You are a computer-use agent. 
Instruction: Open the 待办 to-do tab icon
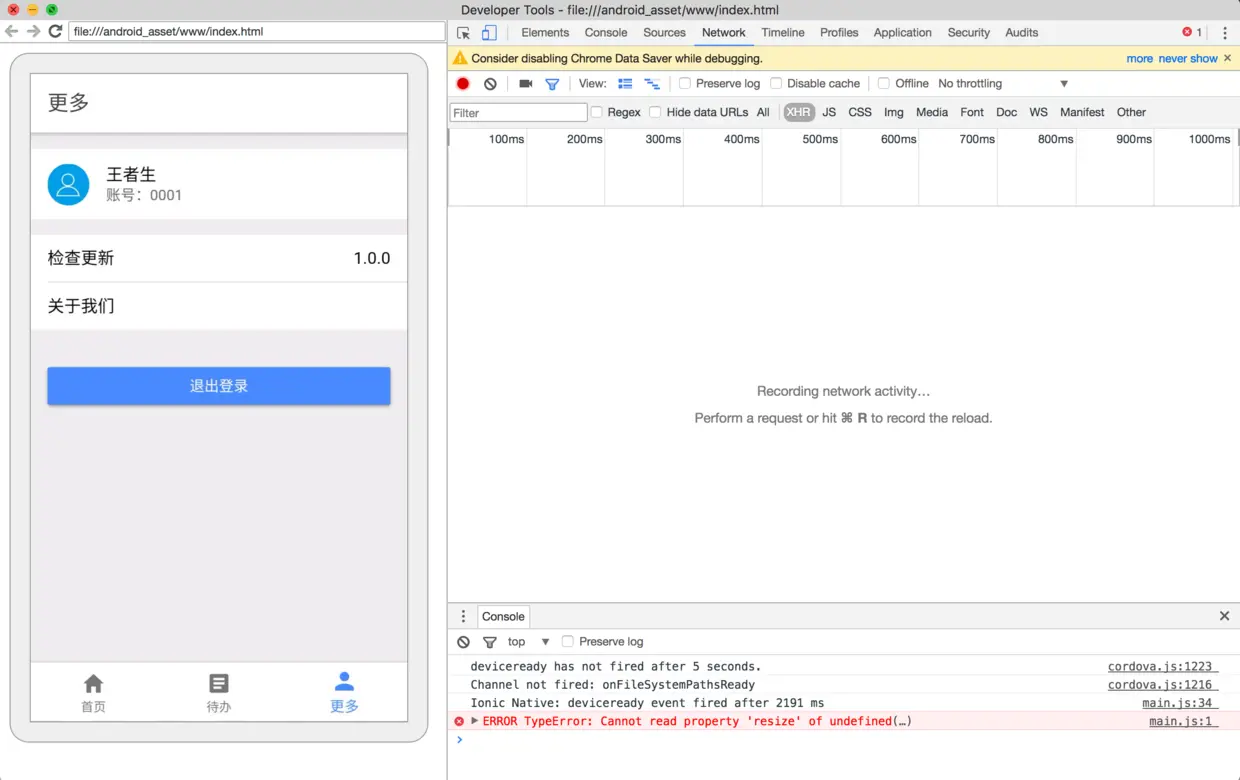pos(219,684)
